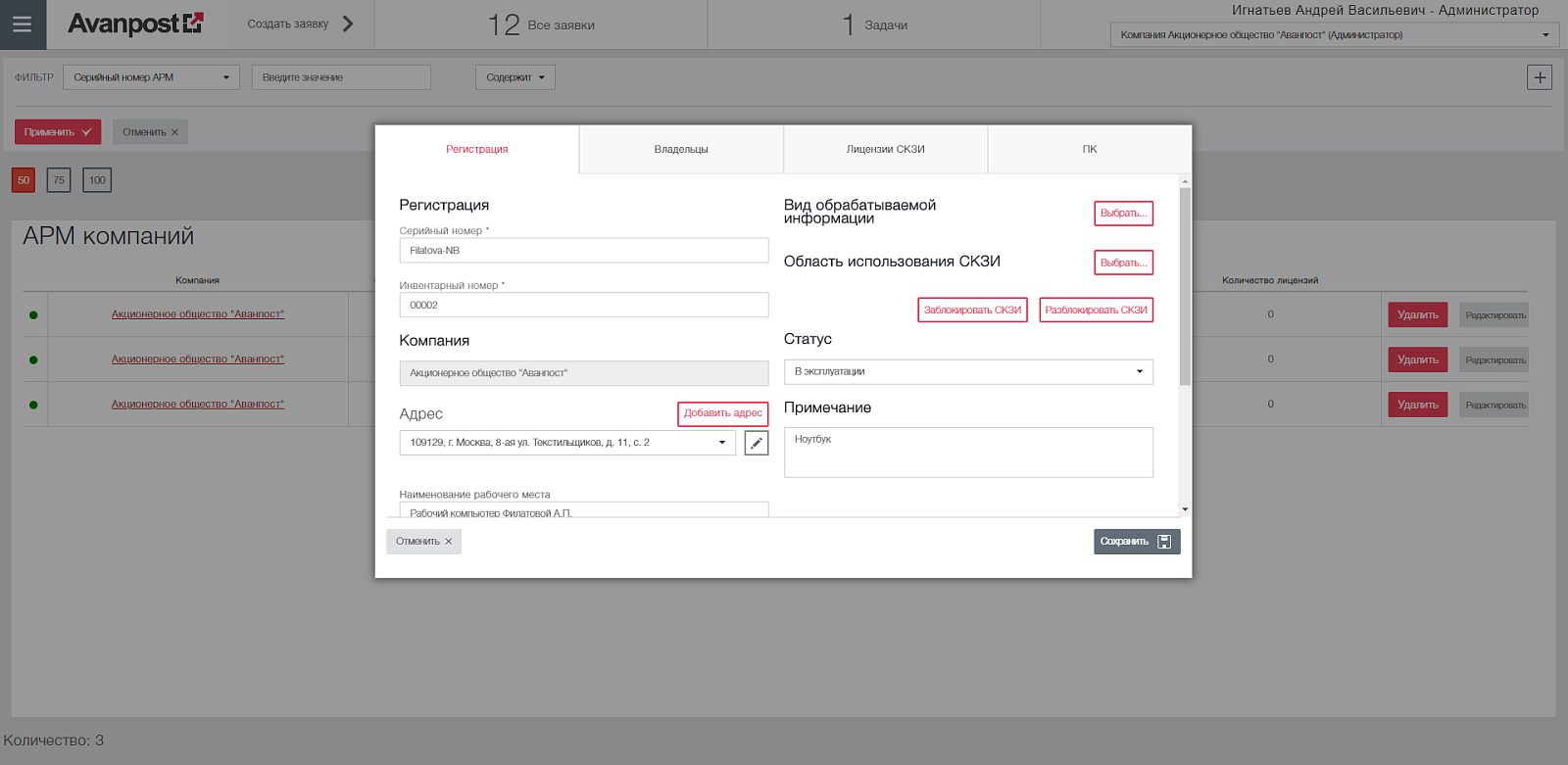Click the Заблокировать СКЗИ button

(972, 310)
